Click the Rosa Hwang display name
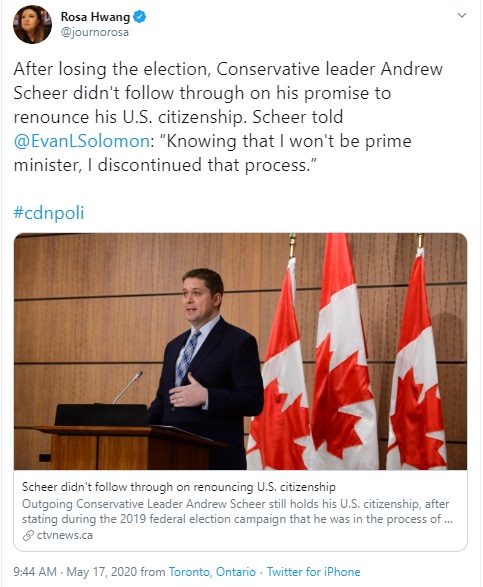483x587 pixels. (x=95, y=17)
